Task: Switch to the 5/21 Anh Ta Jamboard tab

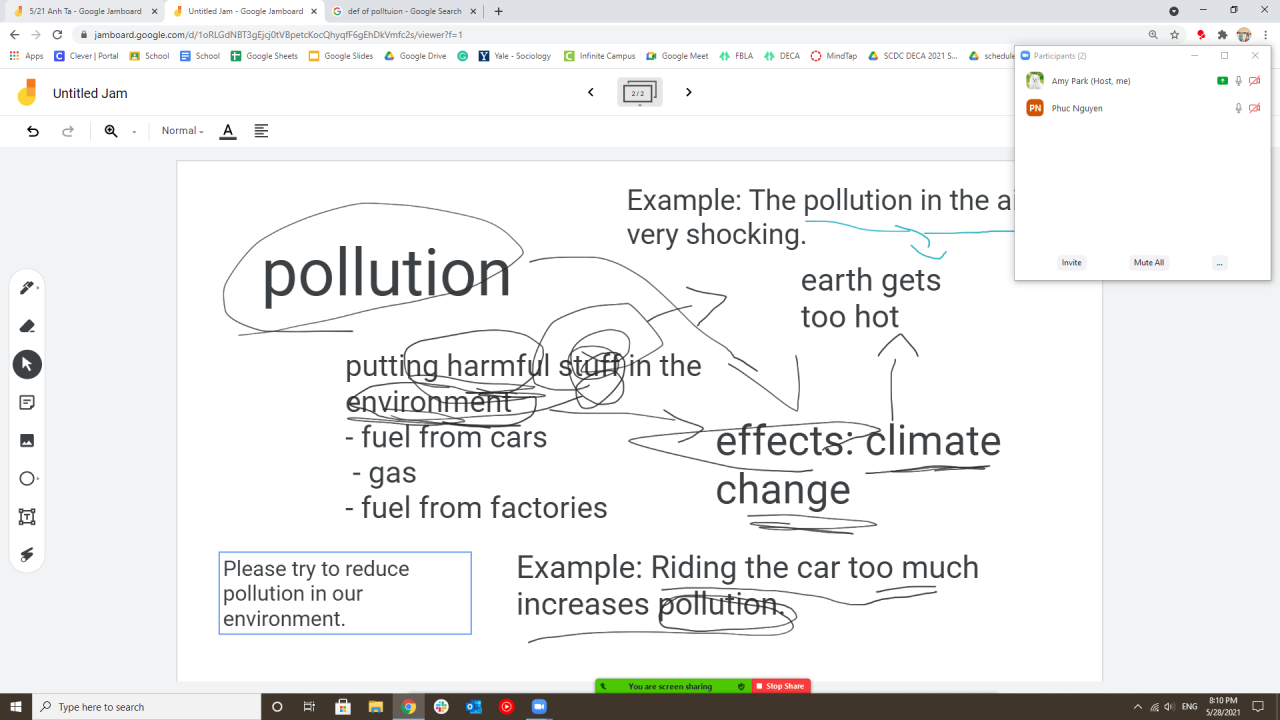Action: (x=85, y=11)
